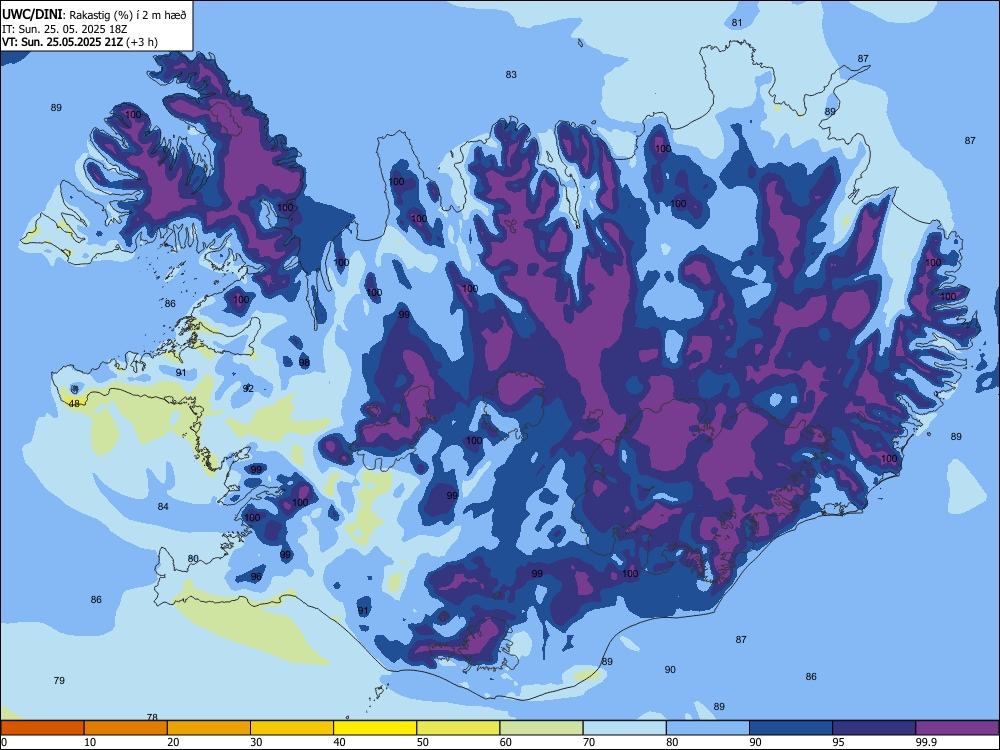Screen dimensions: 1000x750
Task: Click the 'UWC/DINI' title text
Action: point(33,14)
